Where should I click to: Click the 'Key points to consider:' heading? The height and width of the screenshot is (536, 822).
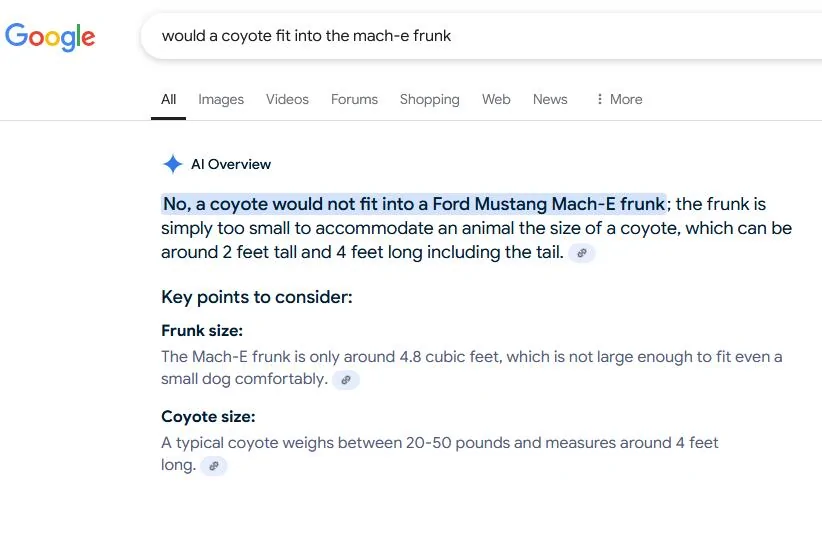(257, 297)
